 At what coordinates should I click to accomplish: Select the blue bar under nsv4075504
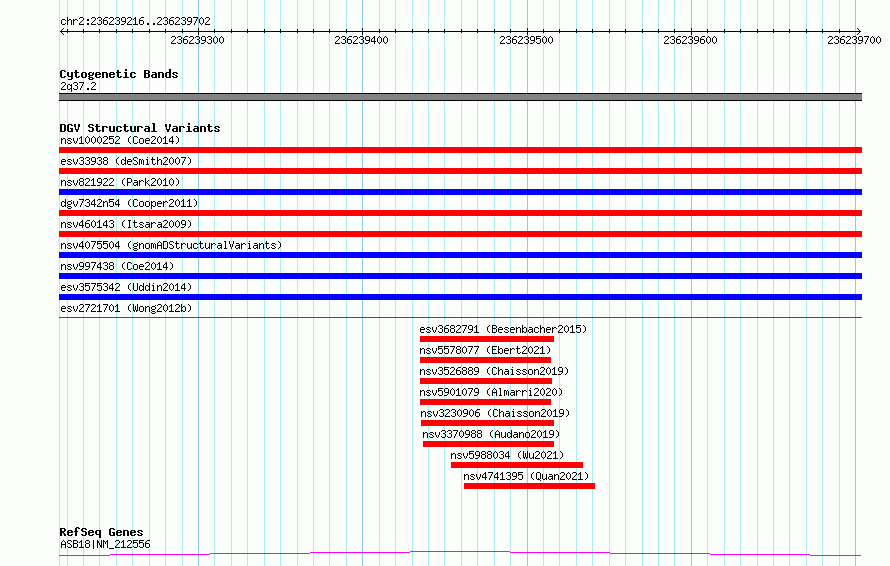coord(460,255)
